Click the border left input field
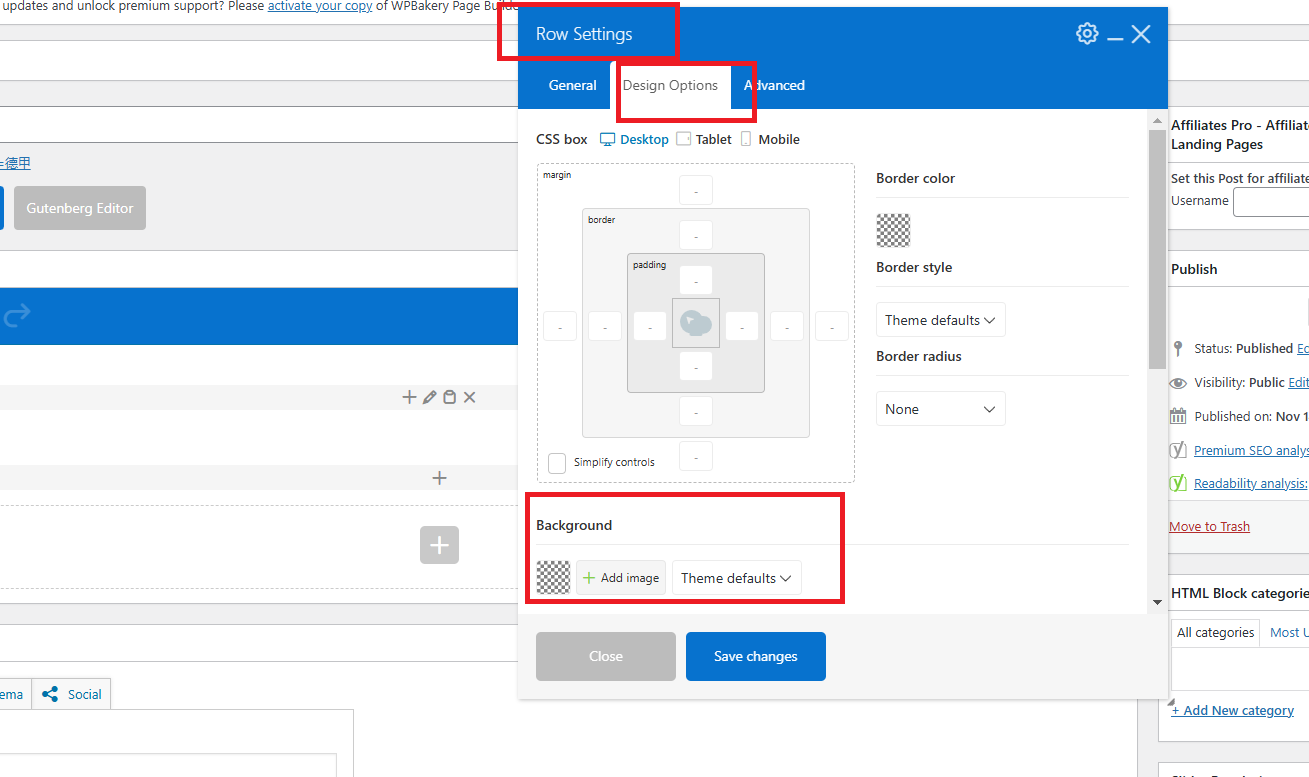Viewport: 1309px width, 777px height. 605,326
